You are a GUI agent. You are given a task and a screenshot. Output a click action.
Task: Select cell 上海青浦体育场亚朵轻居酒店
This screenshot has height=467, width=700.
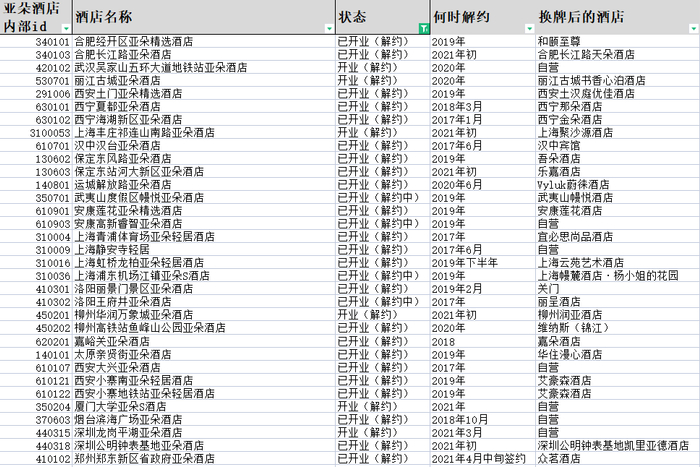pyautogui.click(x=204, y=237)
